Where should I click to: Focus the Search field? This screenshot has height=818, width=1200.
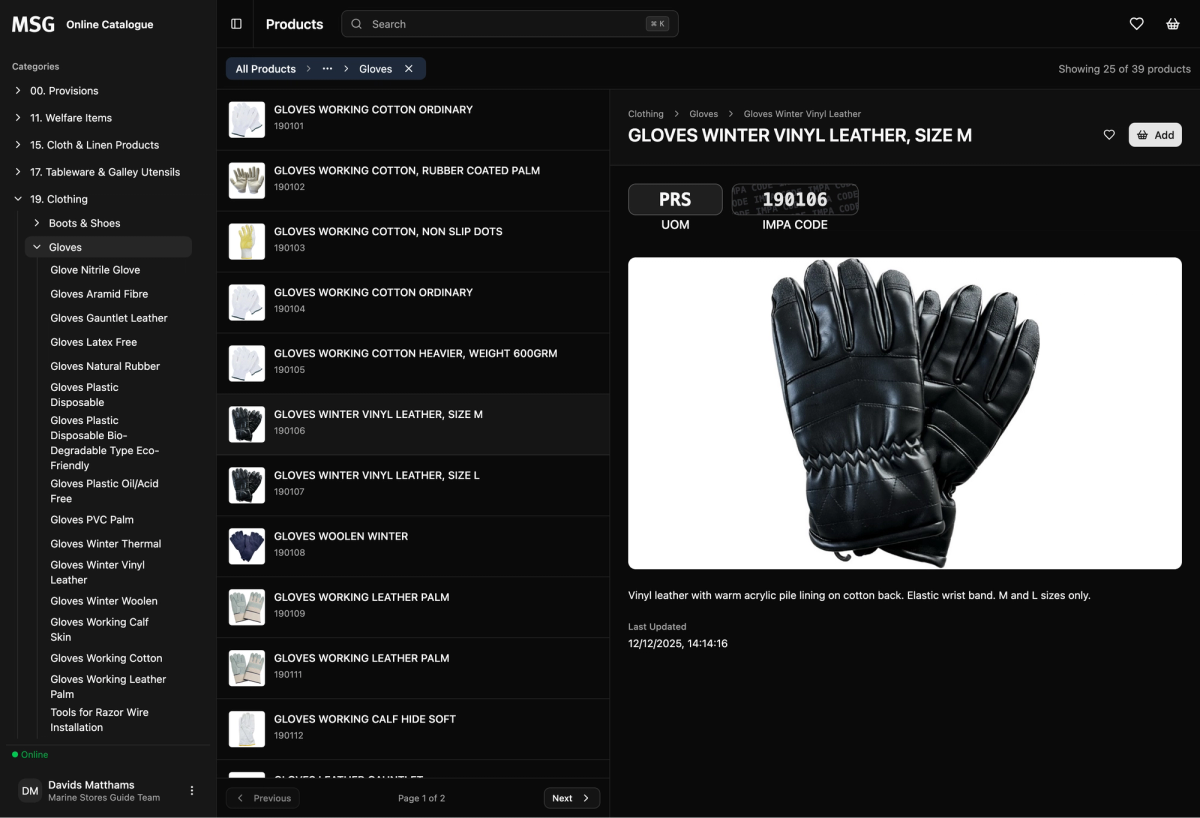point(510,24)
